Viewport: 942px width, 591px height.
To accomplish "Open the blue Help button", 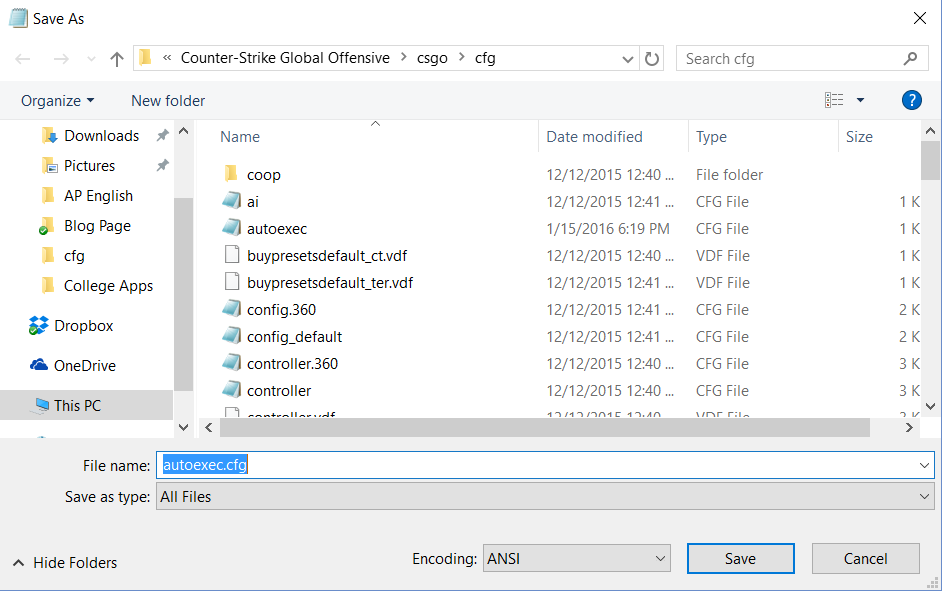I will (x=911, y=100).
